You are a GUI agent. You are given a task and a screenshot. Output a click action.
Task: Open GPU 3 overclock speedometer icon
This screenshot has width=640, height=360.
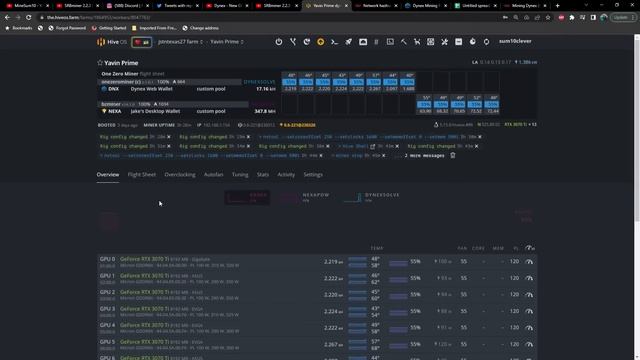point(529,311)
